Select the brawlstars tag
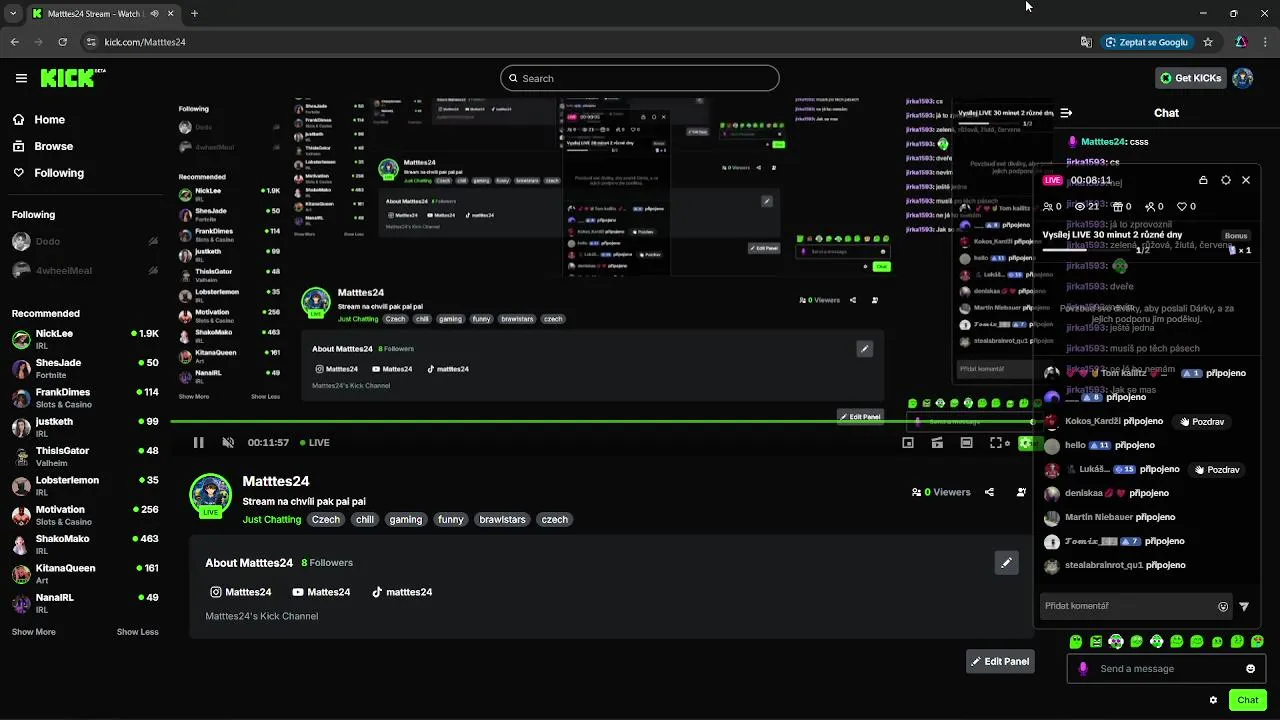This screenshot has width=1280, height=720. tap(502, 520)
